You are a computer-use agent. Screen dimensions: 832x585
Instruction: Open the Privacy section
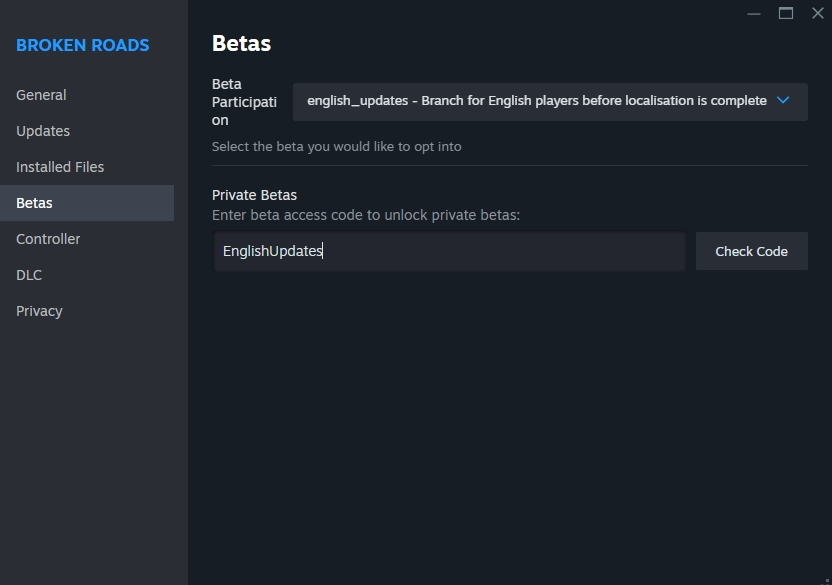[87, 312]
